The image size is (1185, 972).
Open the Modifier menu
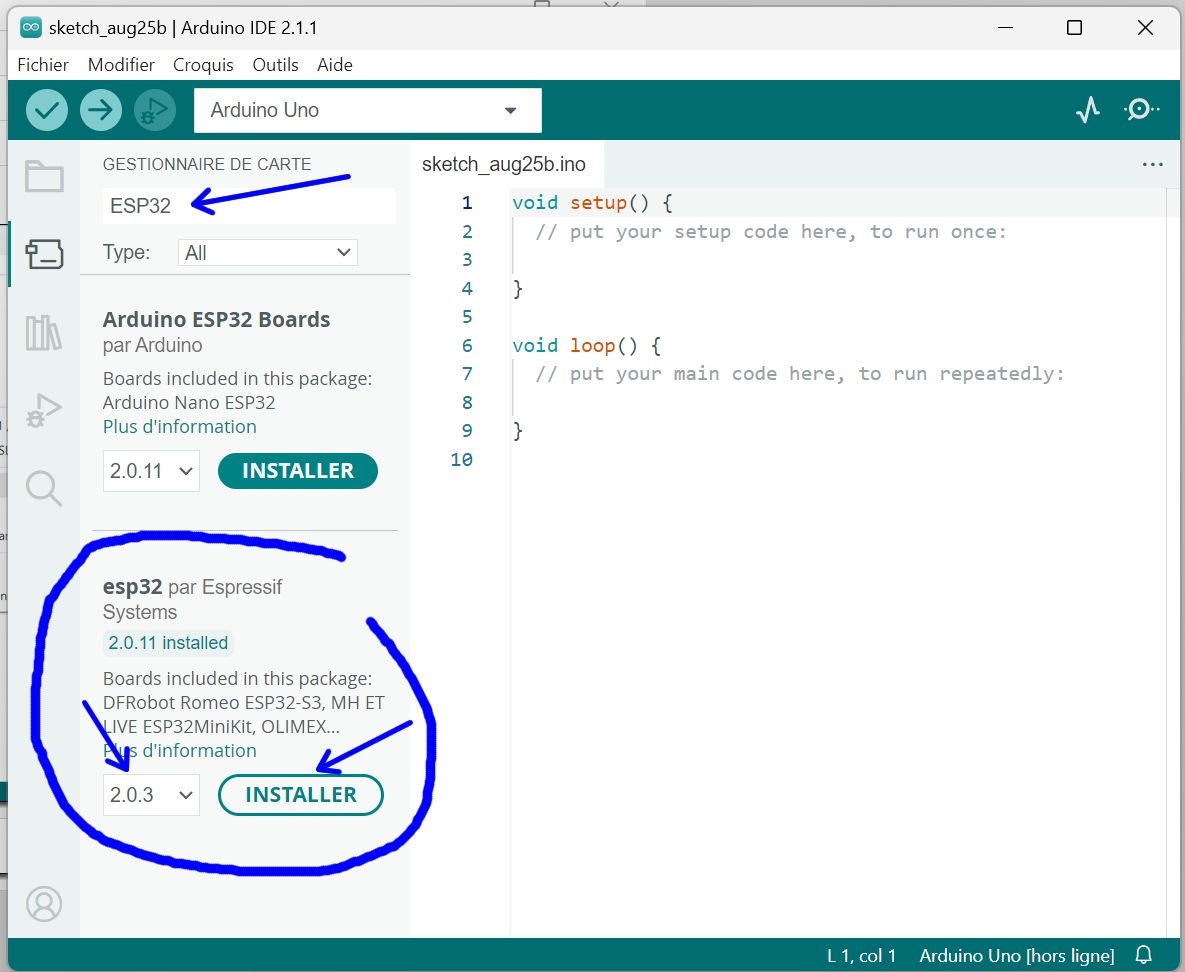coord(121,65)
